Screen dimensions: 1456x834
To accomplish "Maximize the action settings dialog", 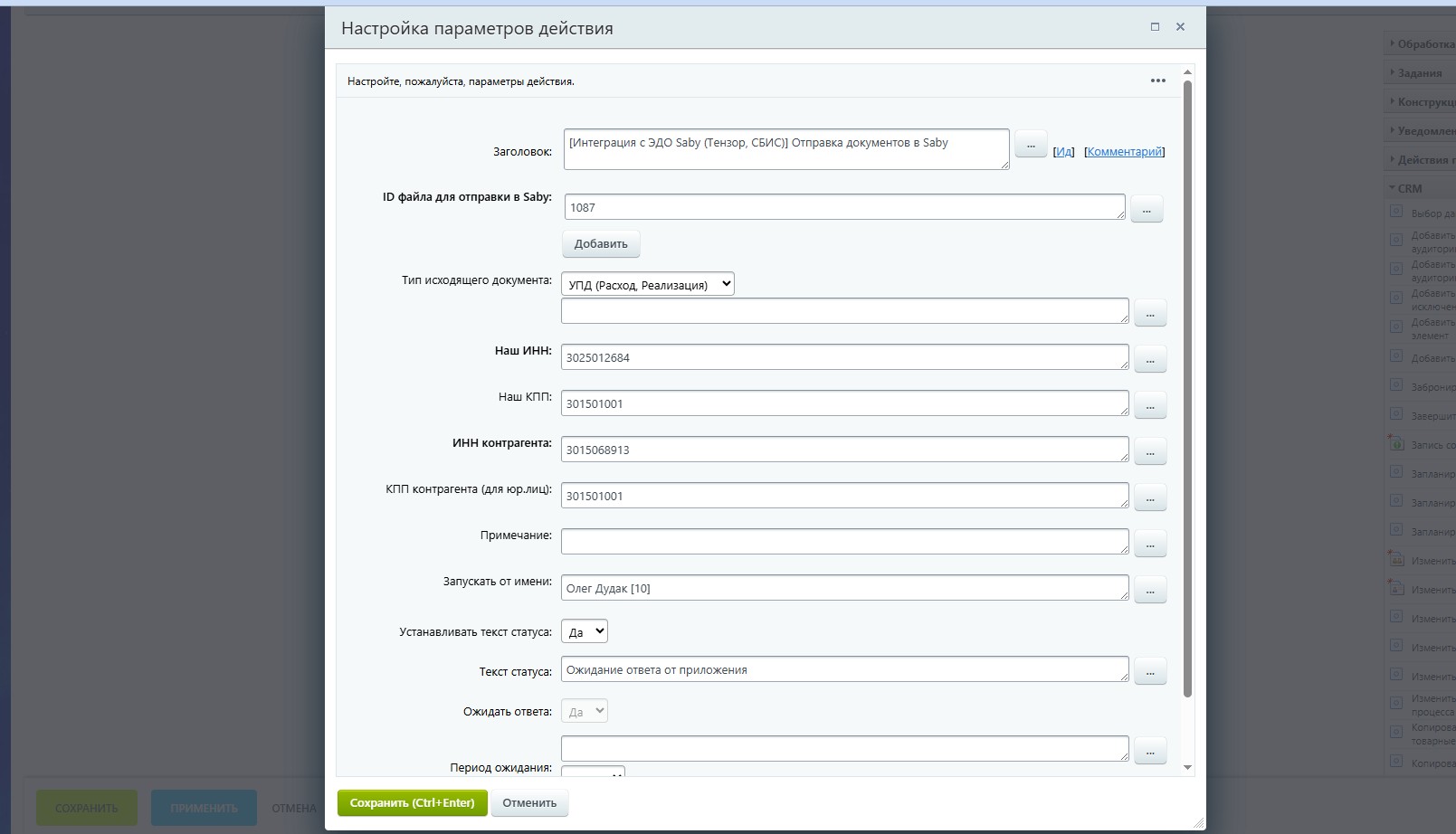I will point(1155,27).
